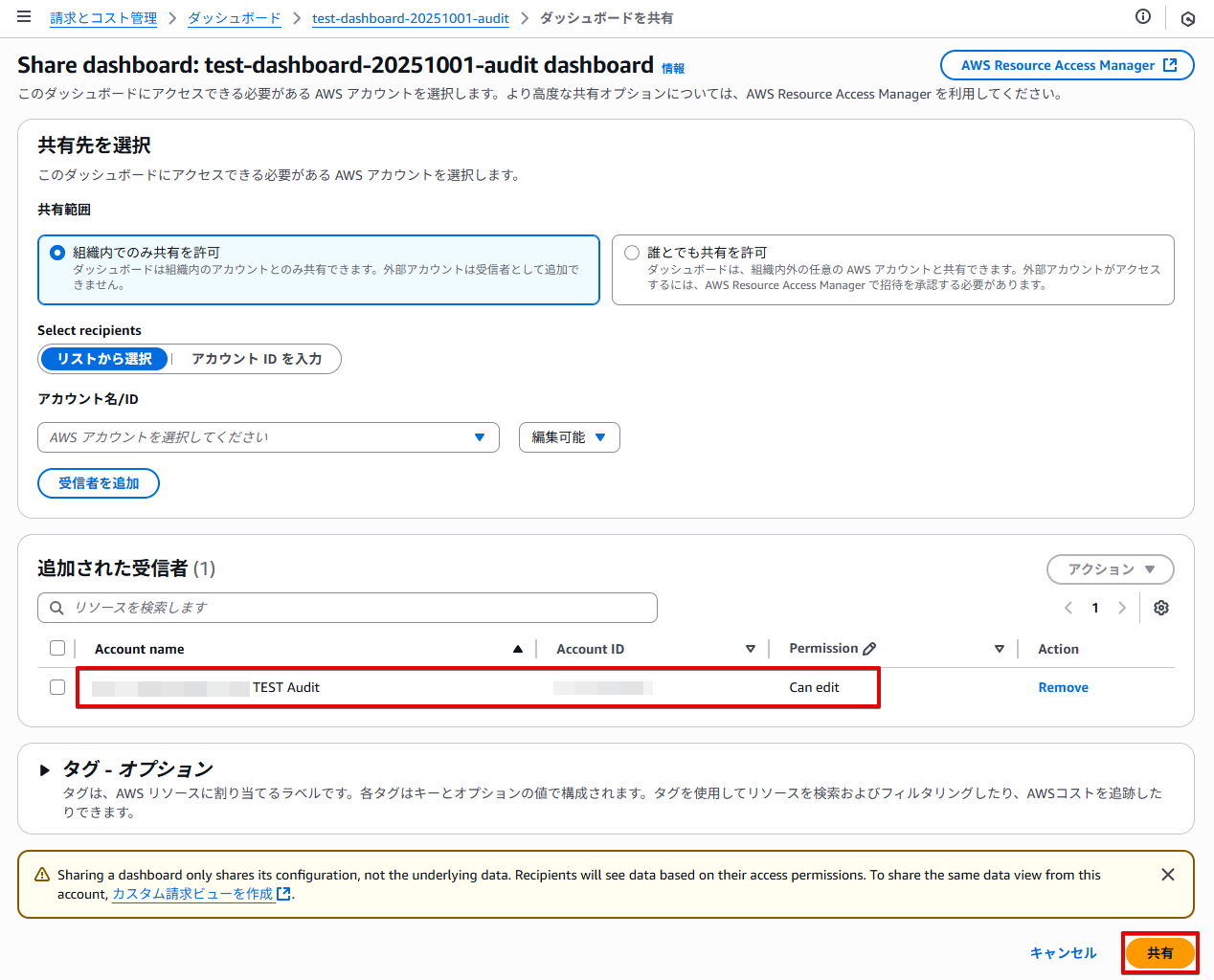1214x980 pixels.
Task: Click the Can edit permission cell
Action: [x=814, y=687]
